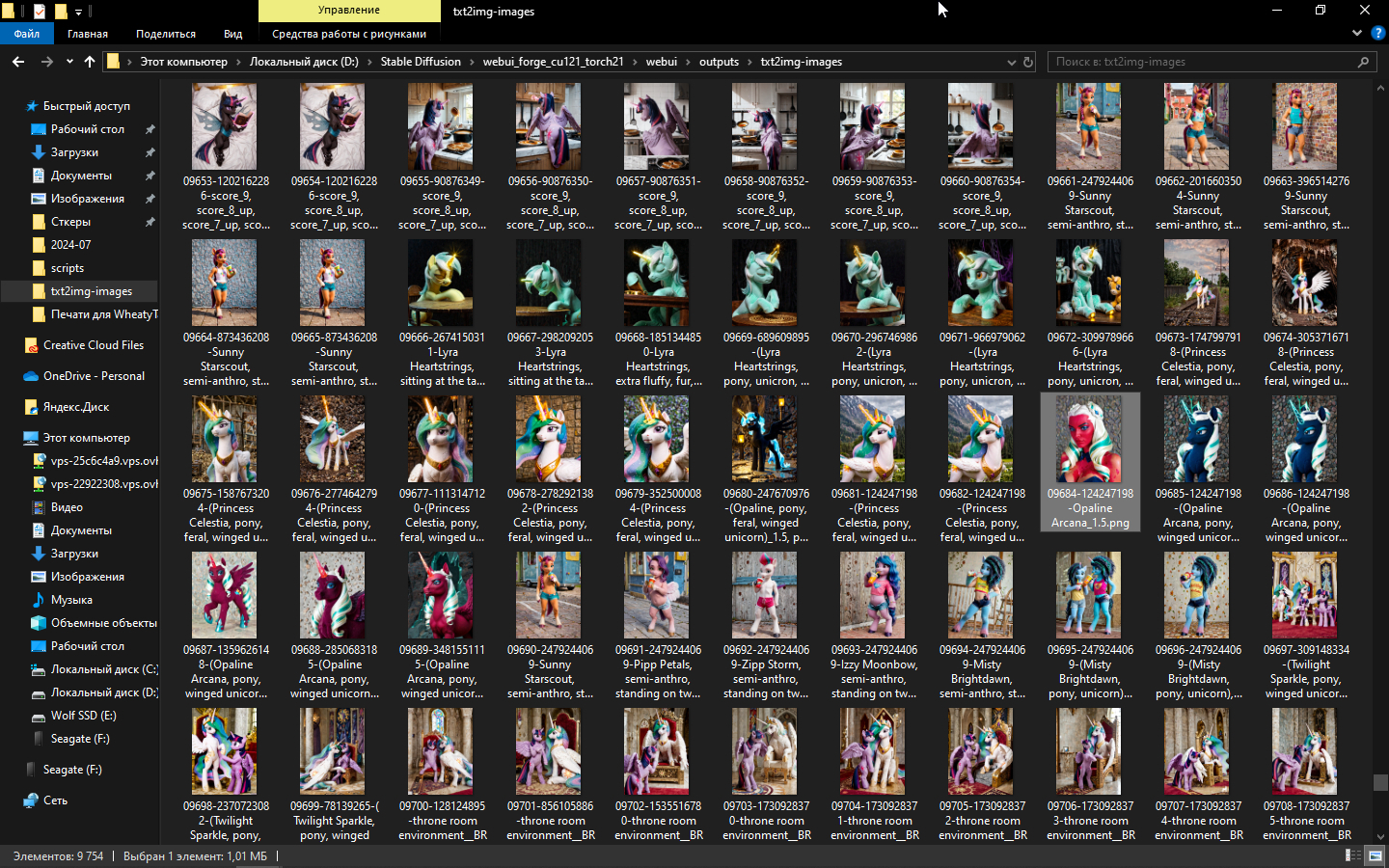
Task: Click the vertical scrollbar thumb
Action: (x=1380, y=784)
